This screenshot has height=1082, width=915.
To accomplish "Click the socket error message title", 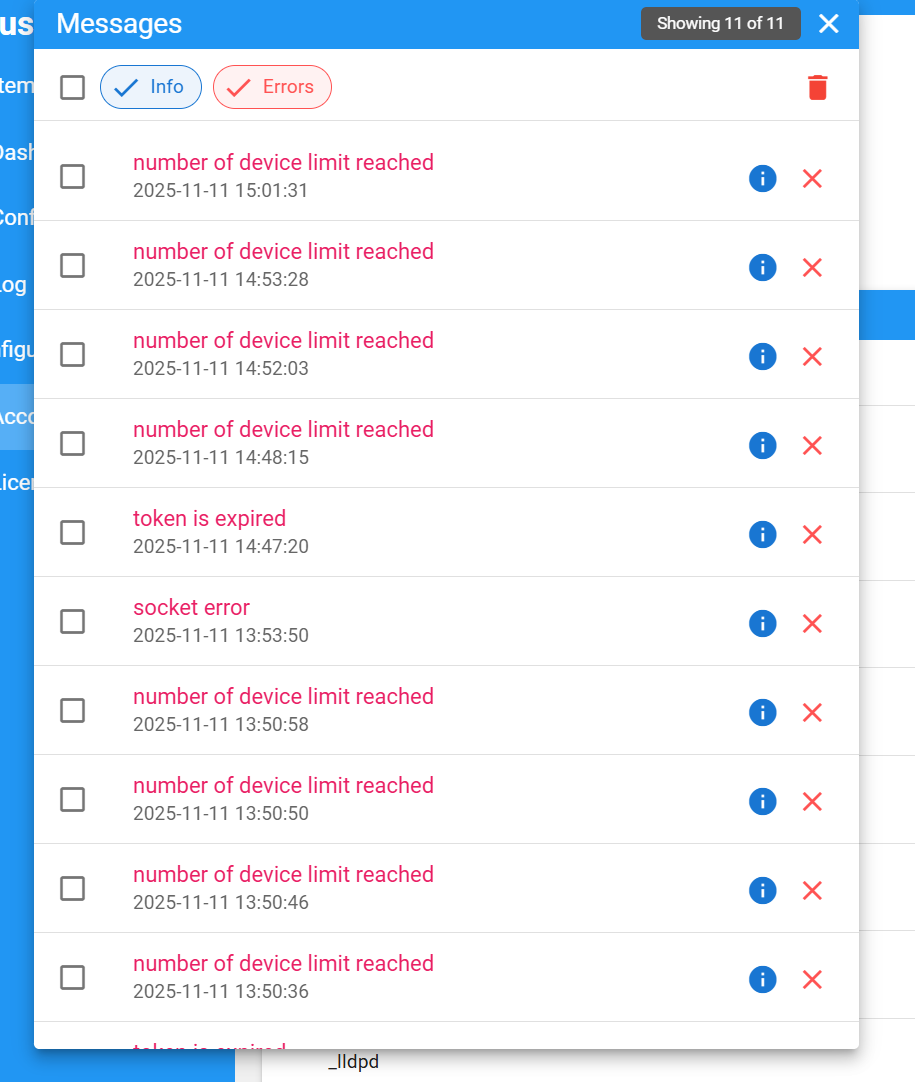I will pos(191,608).
